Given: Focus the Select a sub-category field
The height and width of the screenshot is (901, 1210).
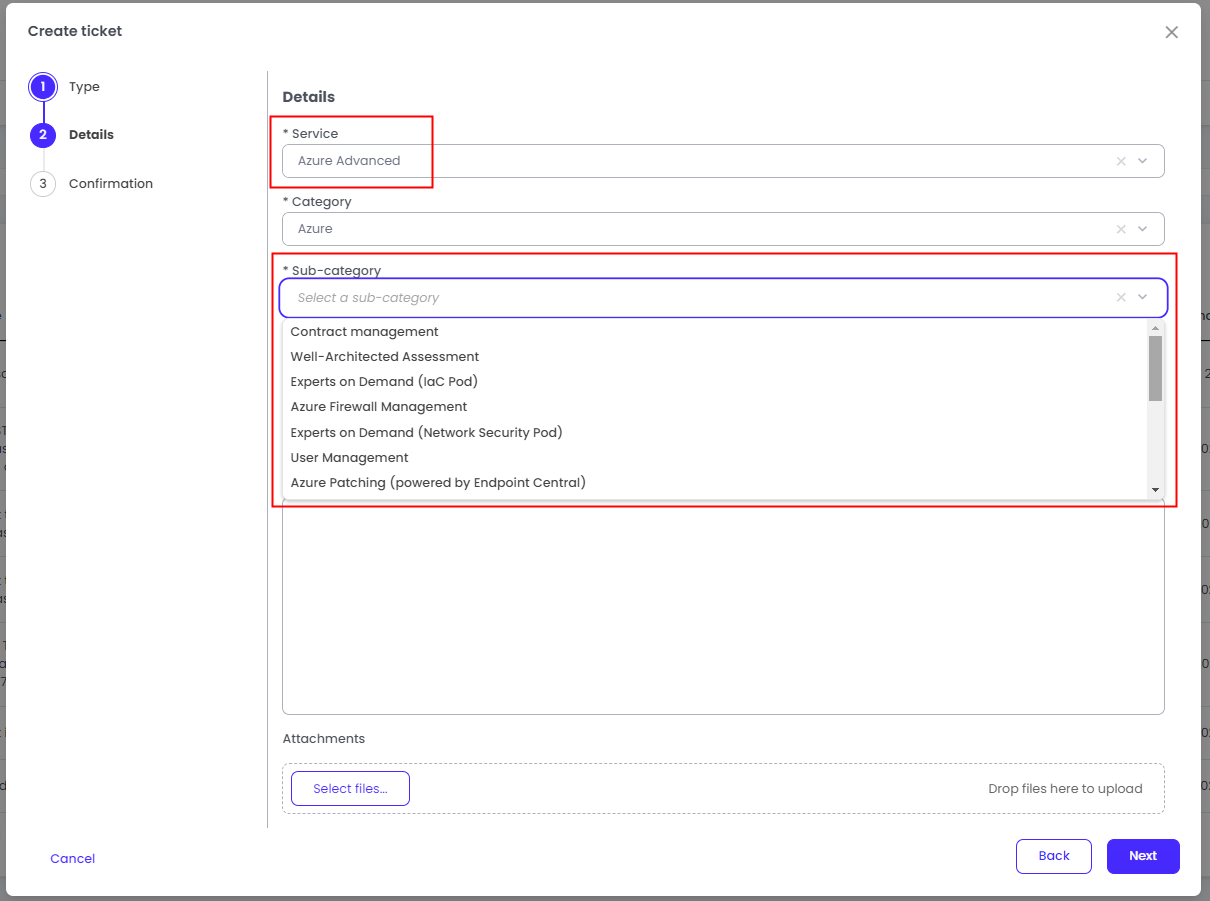Looking at the screenshot, I should pos(723,297).
